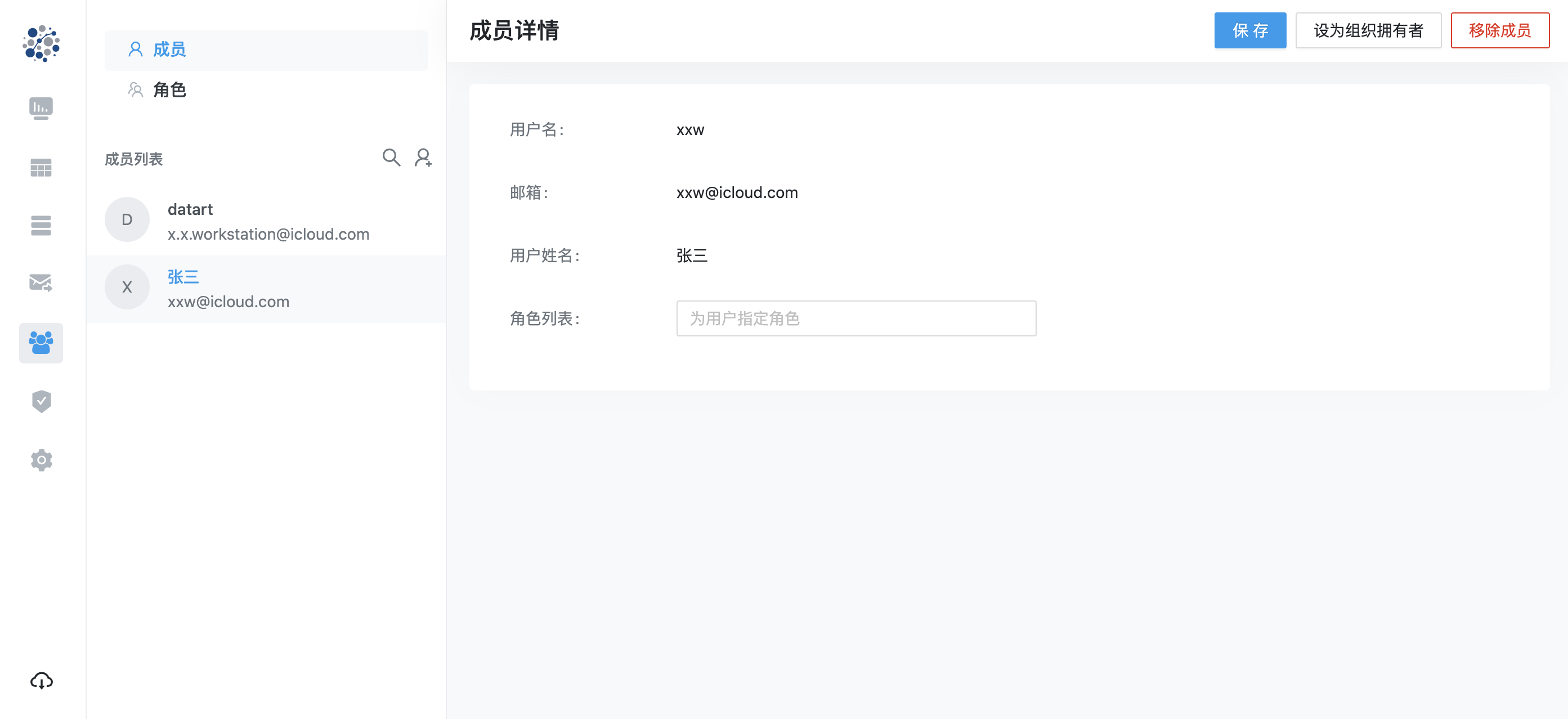Screen dimensions: 1568x719
Task: Open the permissions shield icon
Action: [x=41, y=401]
